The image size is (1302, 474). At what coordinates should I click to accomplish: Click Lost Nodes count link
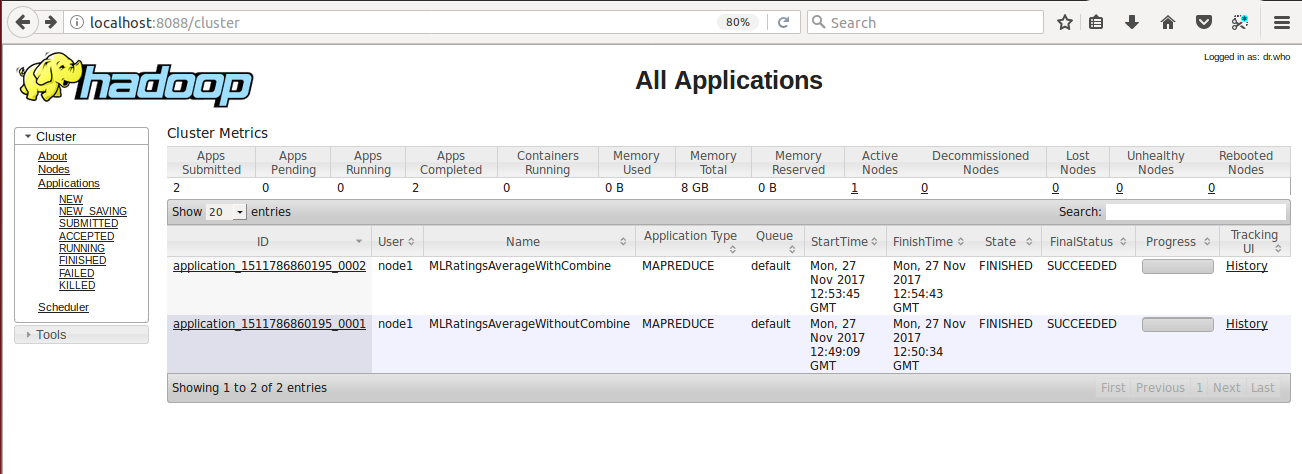[x=1056, y=188]
